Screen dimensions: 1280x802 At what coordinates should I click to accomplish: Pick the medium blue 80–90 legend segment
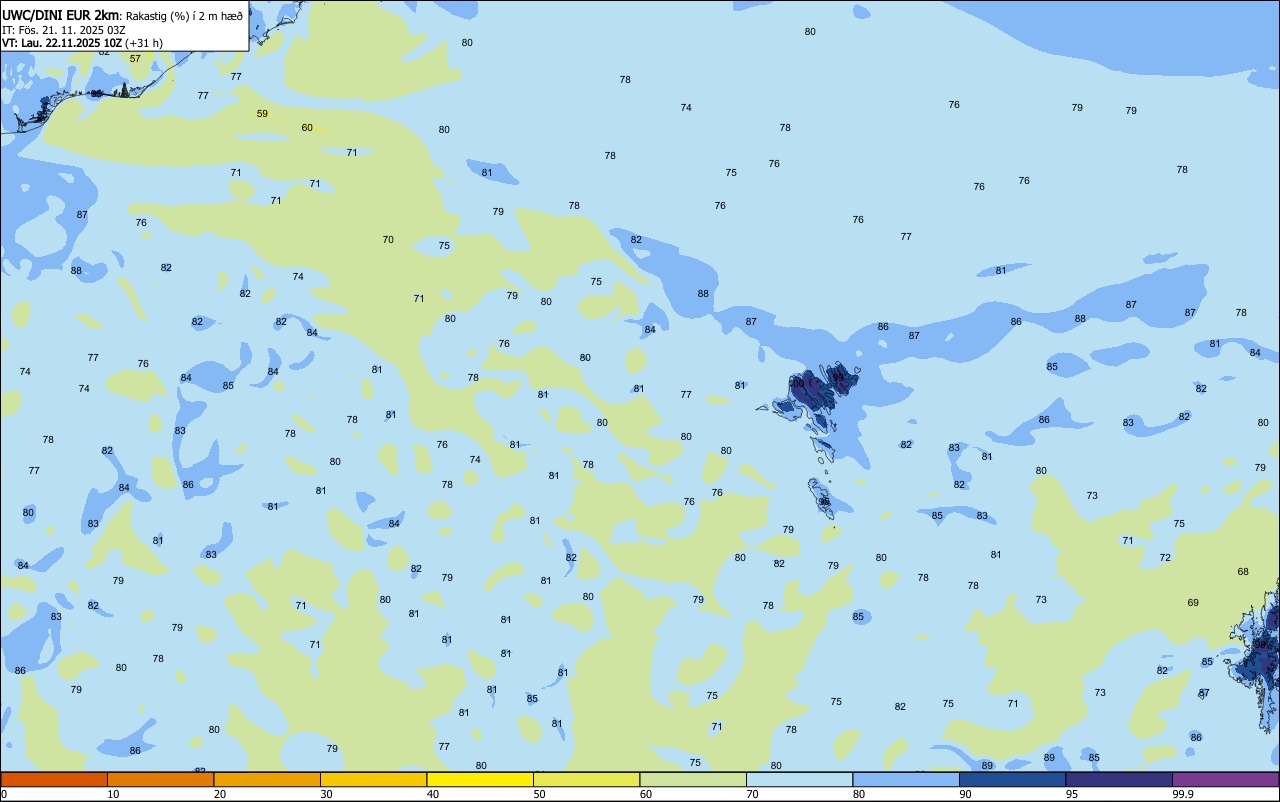coord(906,779)
